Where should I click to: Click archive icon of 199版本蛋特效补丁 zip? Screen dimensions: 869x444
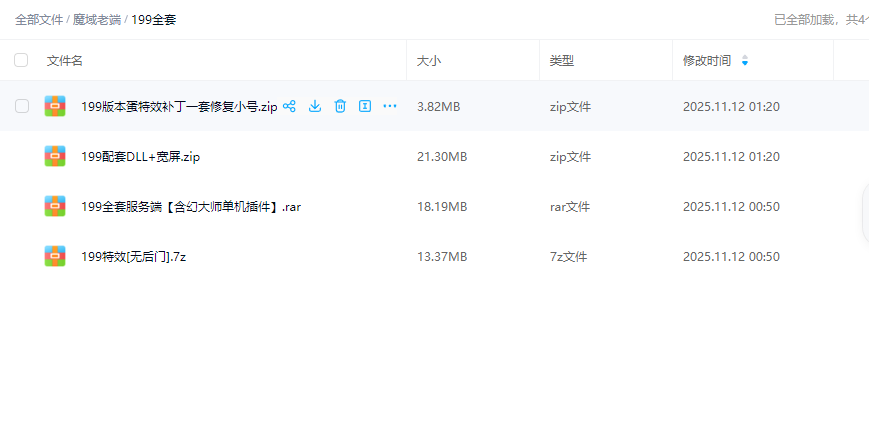[55, 106]
